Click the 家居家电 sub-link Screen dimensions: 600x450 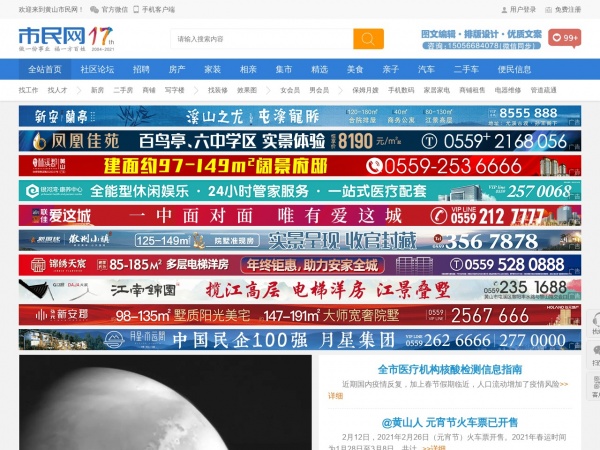click(437, 90)
